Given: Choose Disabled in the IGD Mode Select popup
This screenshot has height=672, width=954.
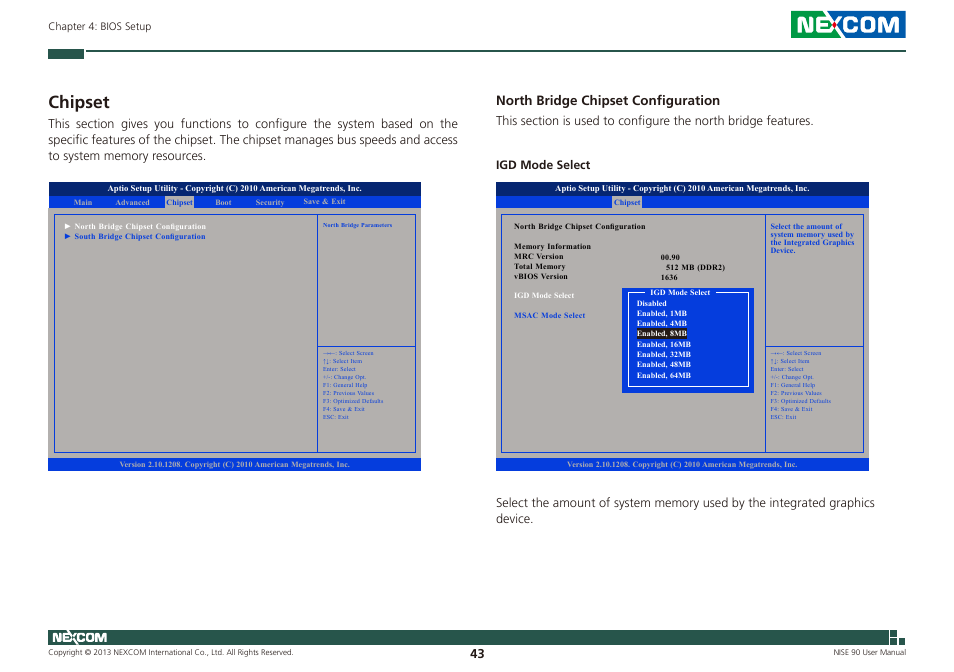Looking at the screenshot, I should point(652,303).
